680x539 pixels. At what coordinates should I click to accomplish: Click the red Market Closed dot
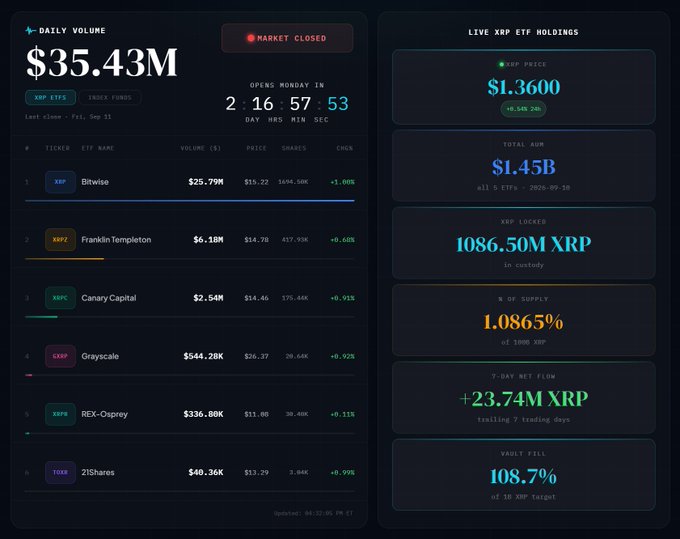tap(251, 38)
